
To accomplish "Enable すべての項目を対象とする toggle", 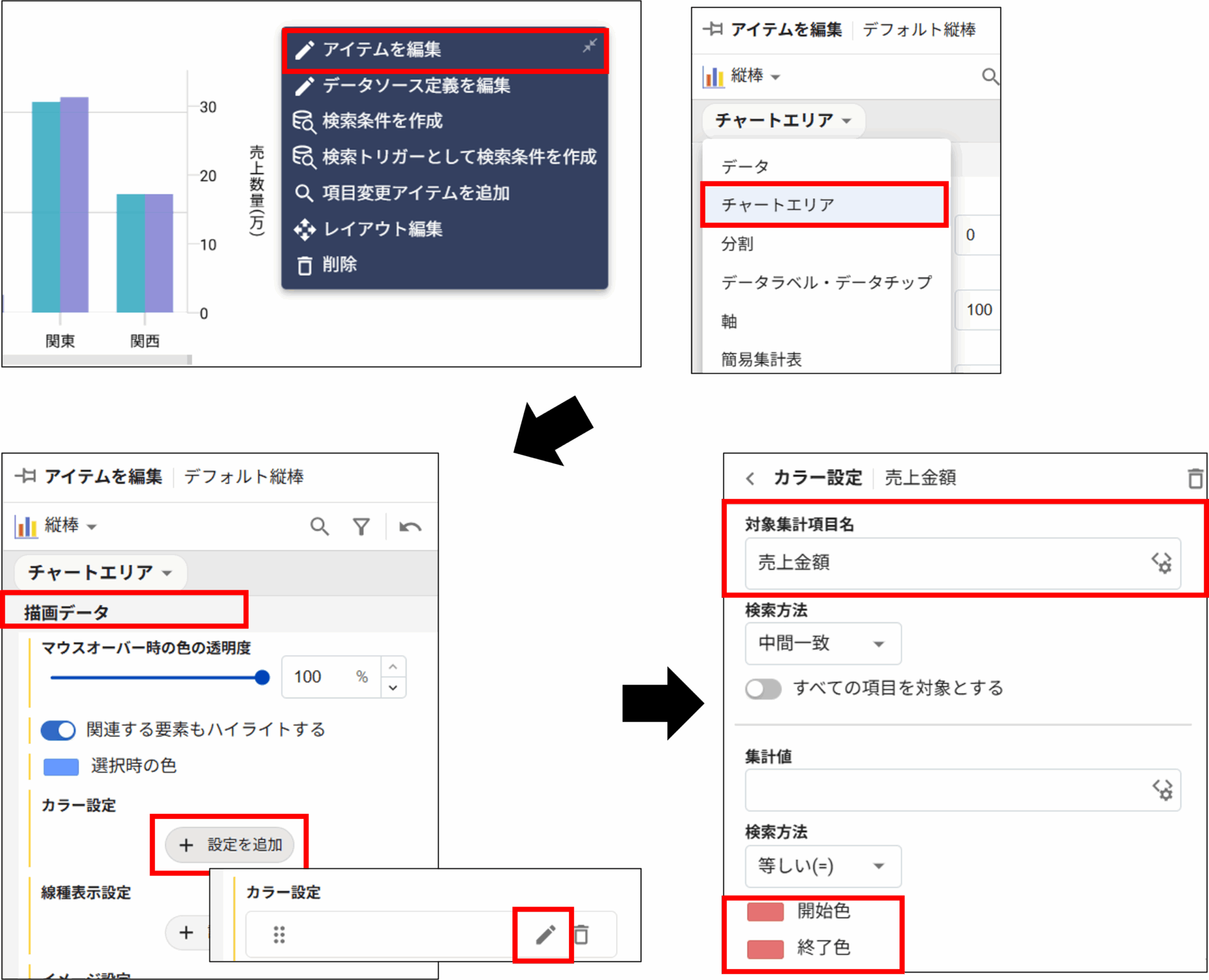I will [x=763, y=689].
